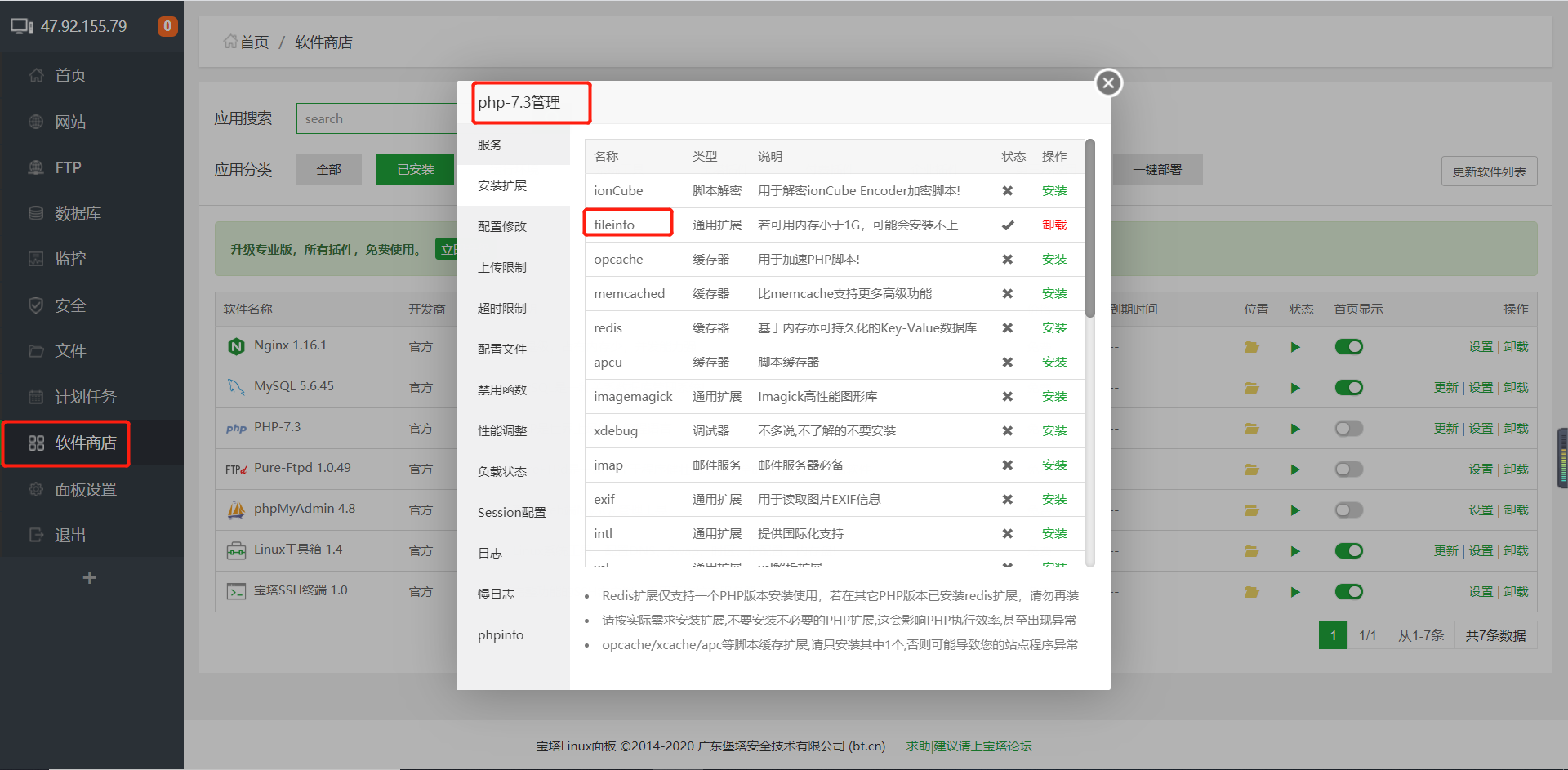The height and width of the screenshot is (770, 1568).
Task: Open the FTP section in the sidebar
Action: click(66, 167)
